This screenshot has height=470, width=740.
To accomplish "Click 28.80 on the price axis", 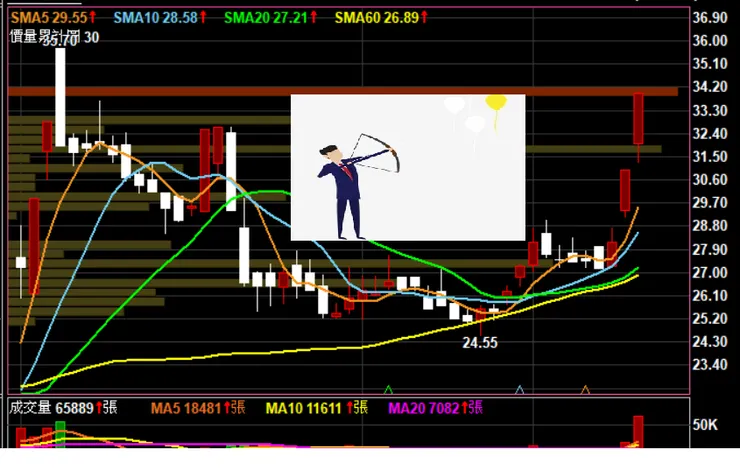I will pyautogui.click(x=710, y=226).
